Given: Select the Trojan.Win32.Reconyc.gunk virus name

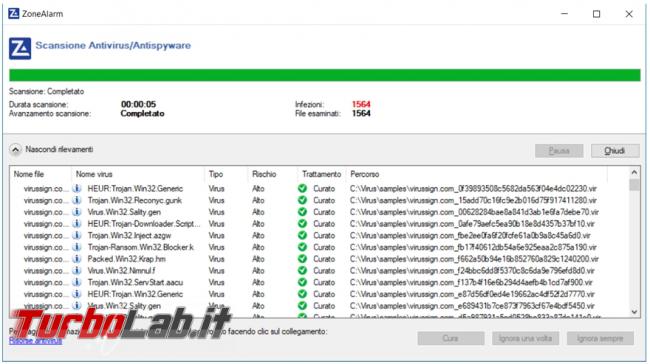Looking at the screenshot, I should point(135,200).
